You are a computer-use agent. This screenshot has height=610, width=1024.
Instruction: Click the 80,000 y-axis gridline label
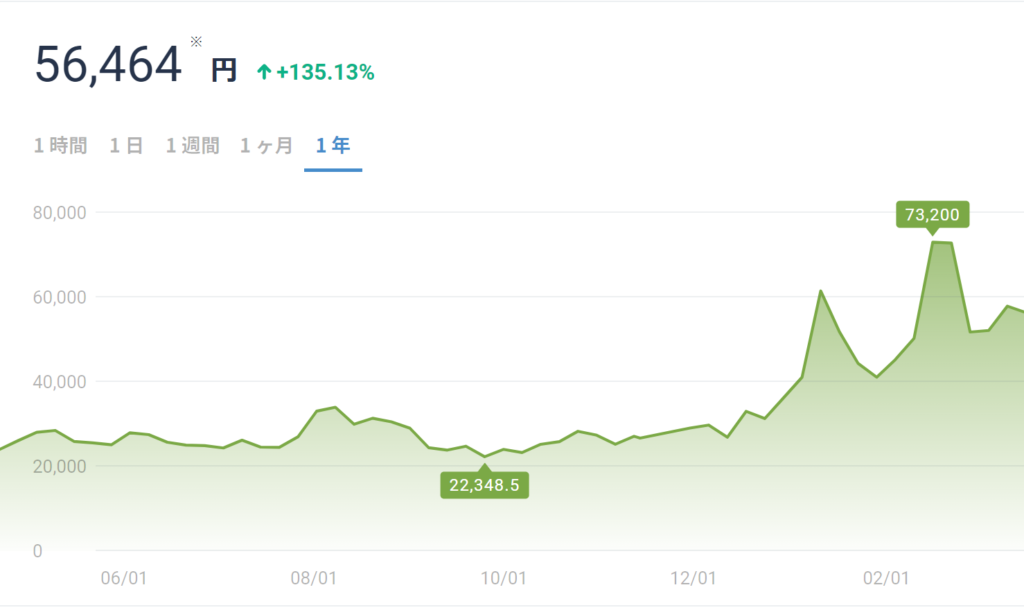pos(61,212)
